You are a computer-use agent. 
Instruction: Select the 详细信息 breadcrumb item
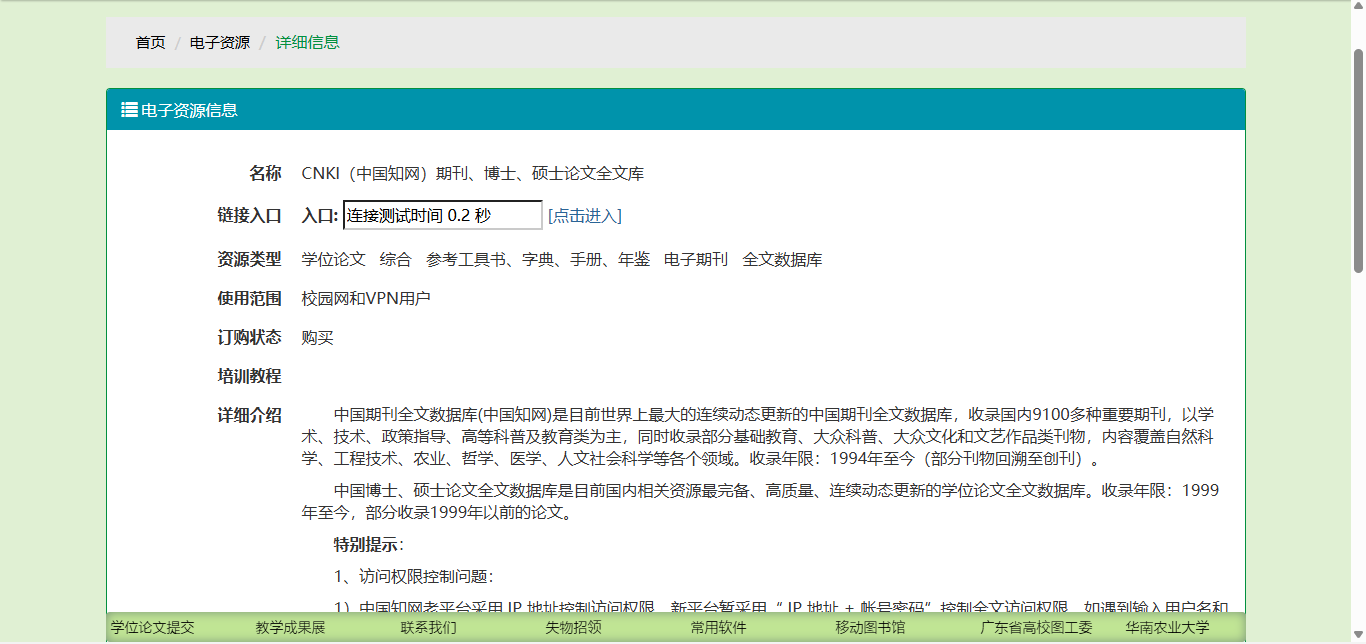coord(308,42)
